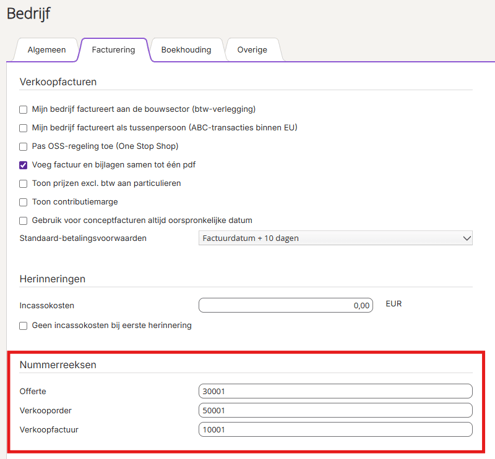
Task: Click the Standaard-betalingsvoorwaarden label
Action: [83, 238]
